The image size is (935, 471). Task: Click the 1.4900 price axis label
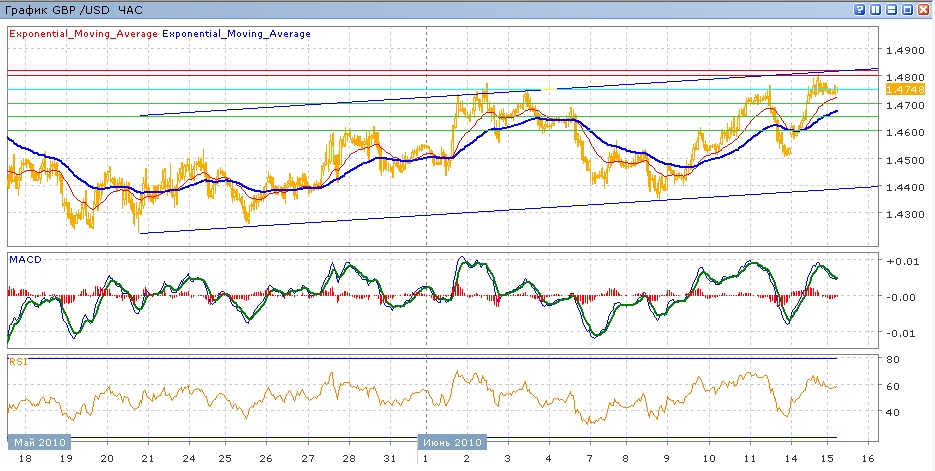pos(904,50)
